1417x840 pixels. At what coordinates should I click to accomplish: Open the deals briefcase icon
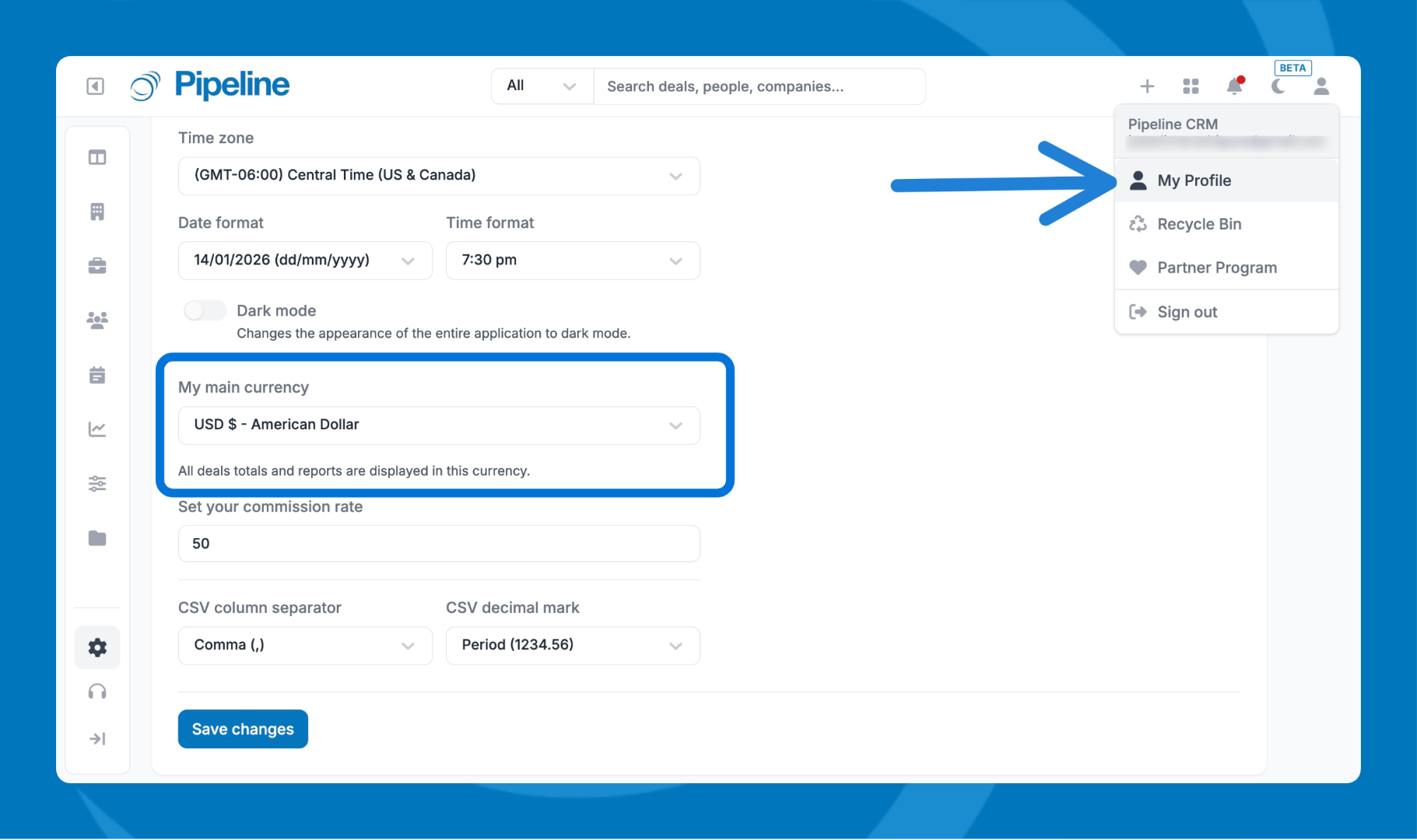point(97,266)
